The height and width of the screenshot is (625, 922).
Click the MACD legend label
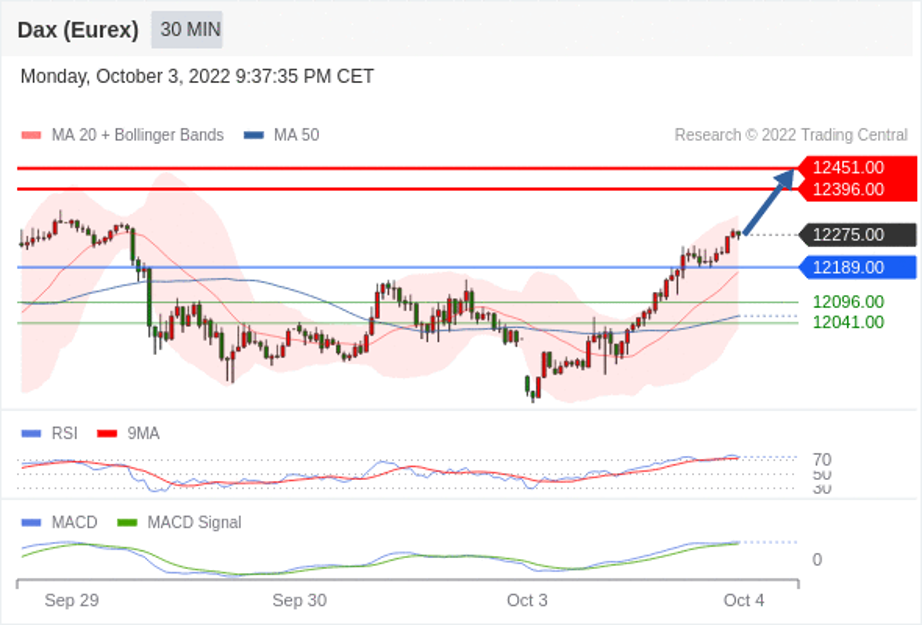(x=75, y=523)
